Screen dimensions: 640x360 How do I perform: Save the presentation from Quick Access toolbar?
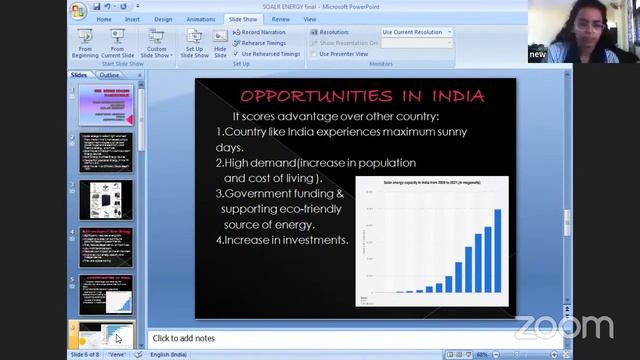tap(97, 7)
